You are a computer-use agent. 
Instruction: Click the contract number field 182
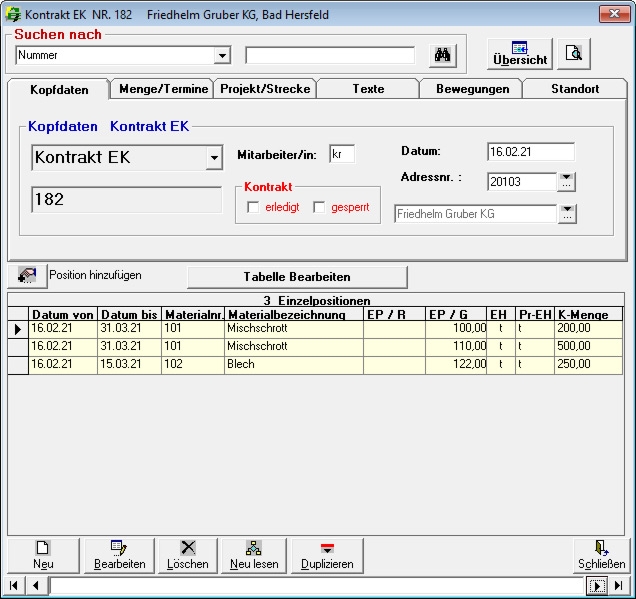tap(127, 200)
